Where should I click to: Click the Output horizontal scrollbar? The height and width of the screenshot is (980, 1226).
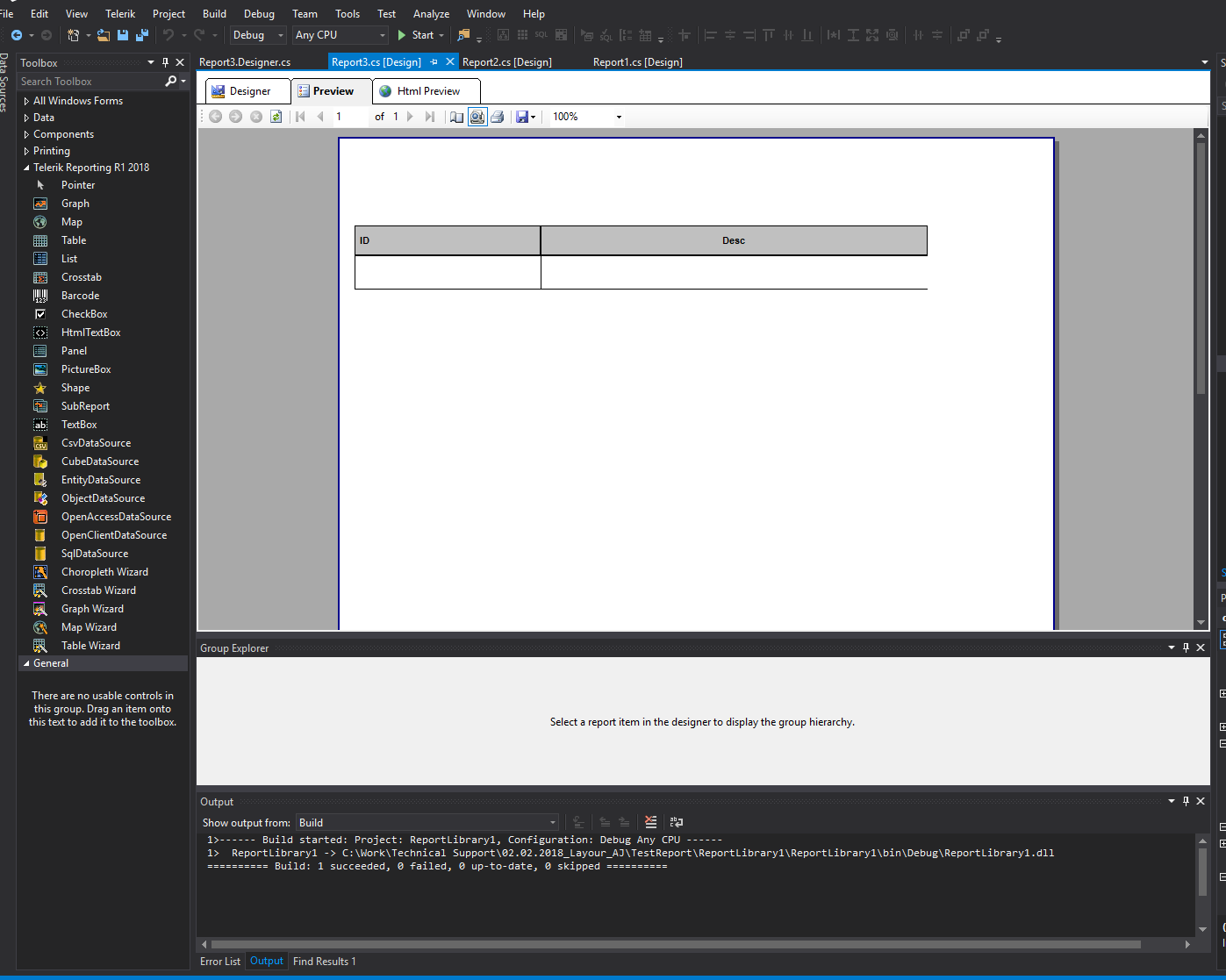coord(676,945)
